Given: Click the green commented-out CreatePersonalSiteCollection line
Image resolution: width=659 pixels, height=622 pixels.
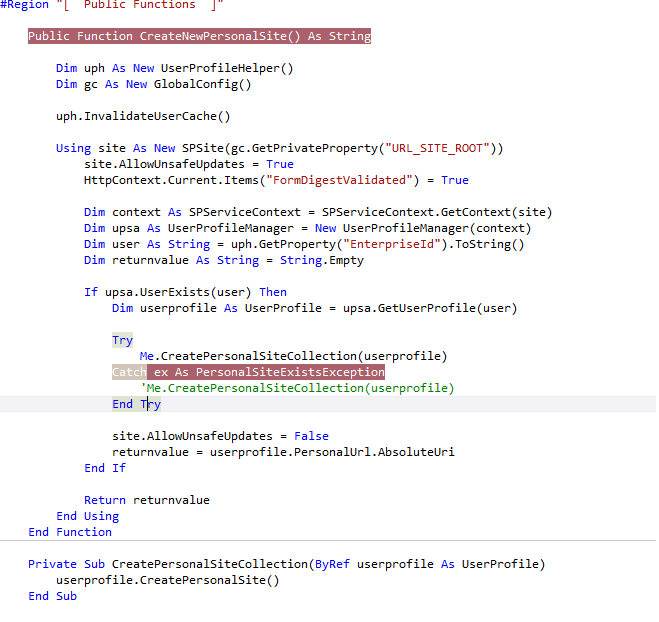Looking at the screenshot, I should (297, 388).
